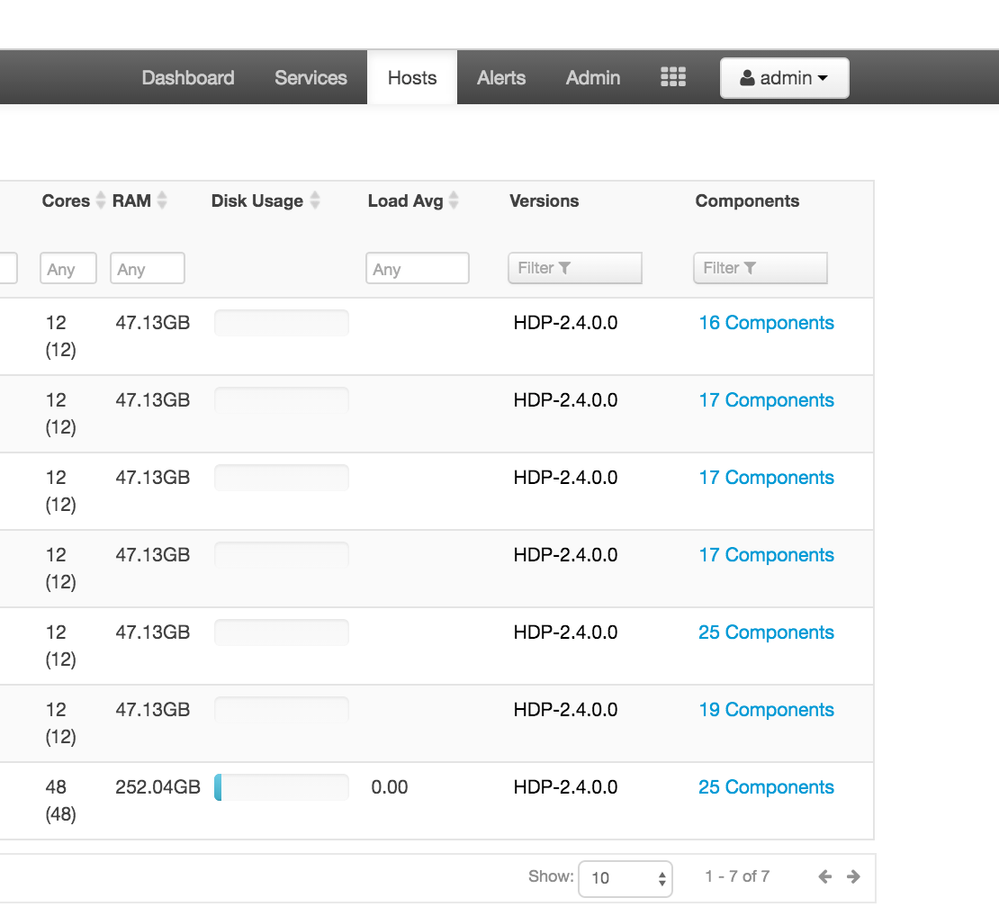Click the RAM filter input box
The width and height of the screenshot is (999, 914).
point(147,268)
